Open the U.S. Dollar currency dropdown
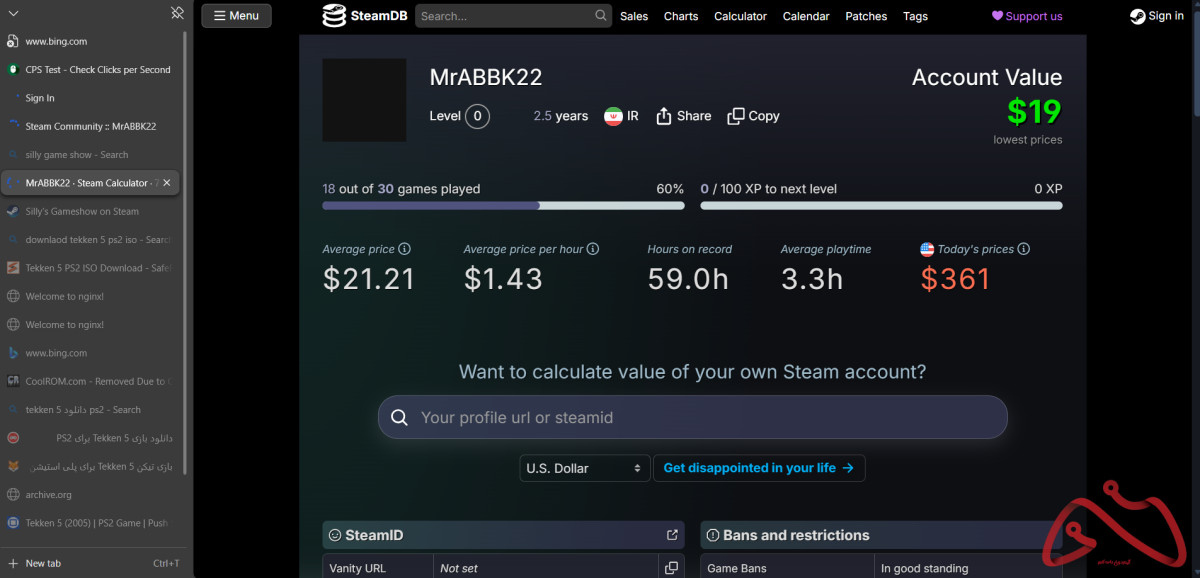The image size is (1200, 578). pos(585,468)
